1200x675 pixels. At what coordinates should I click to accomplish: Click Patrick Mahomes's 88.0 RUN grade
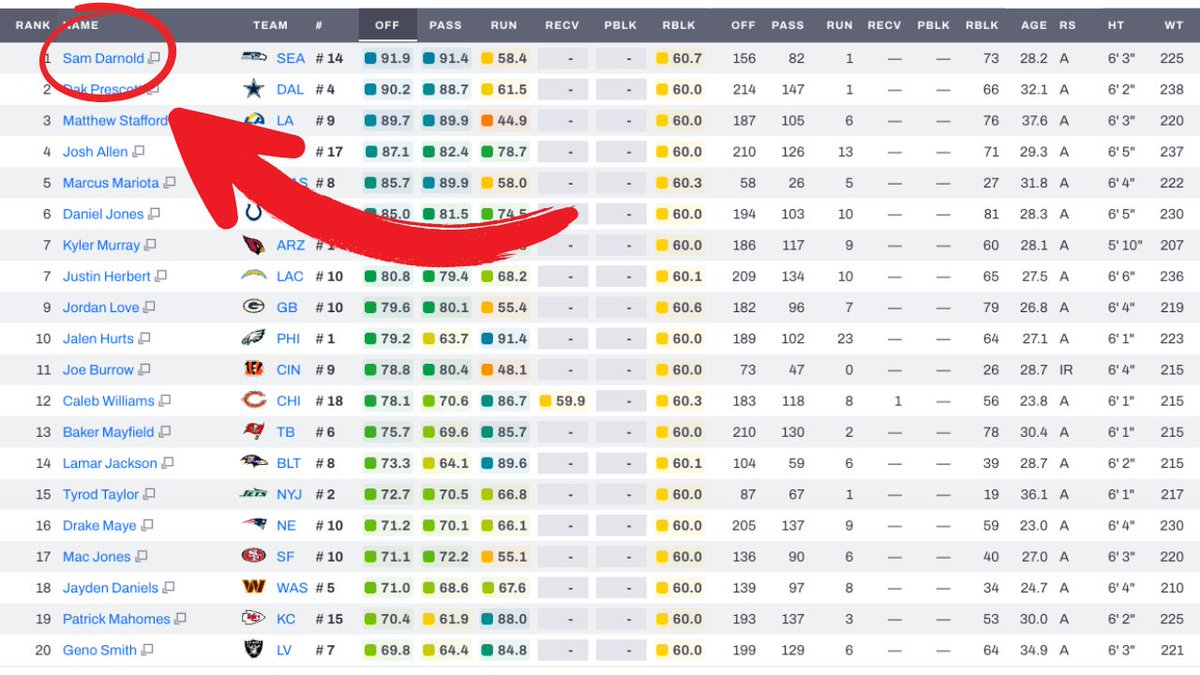tap(505, 619)
